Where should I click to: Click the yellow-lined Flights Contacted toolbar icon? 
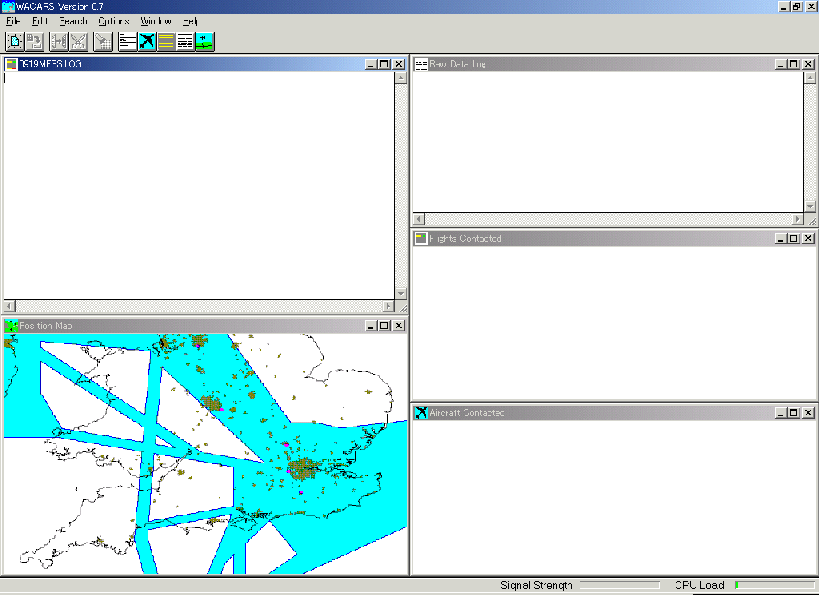click(x=166, y=41)
